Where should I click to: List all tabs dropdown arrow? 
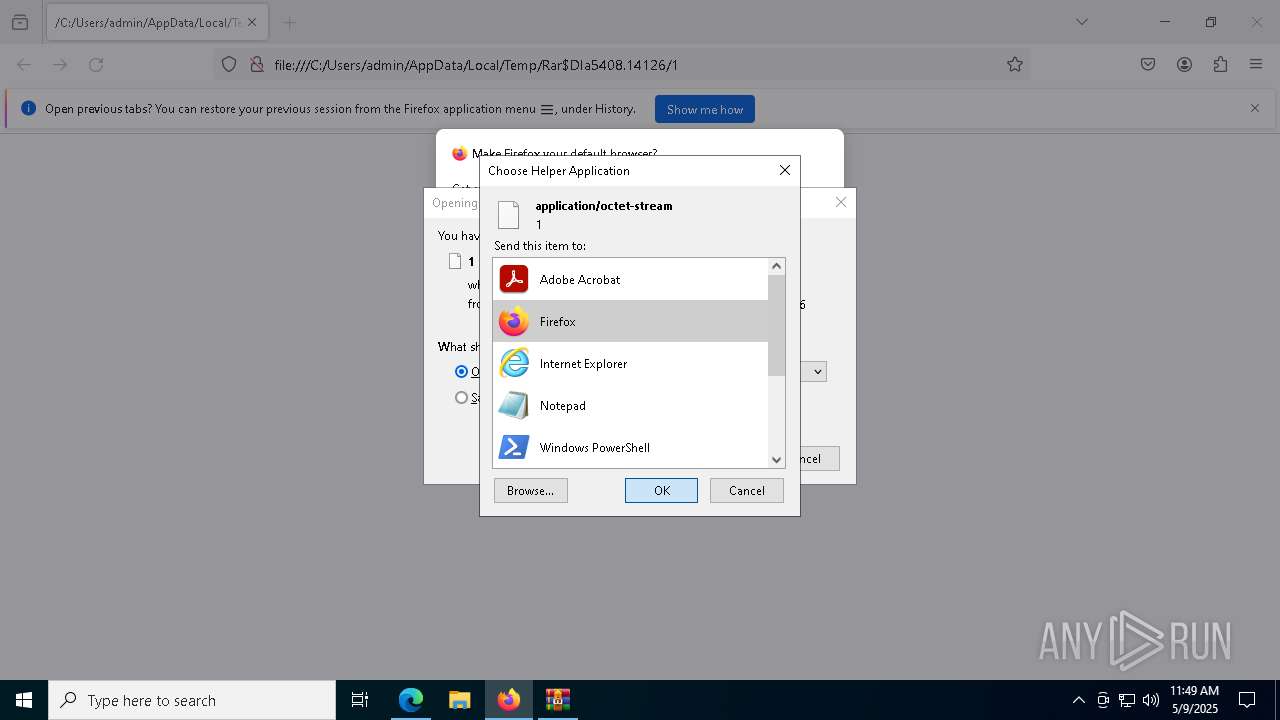1081,22
